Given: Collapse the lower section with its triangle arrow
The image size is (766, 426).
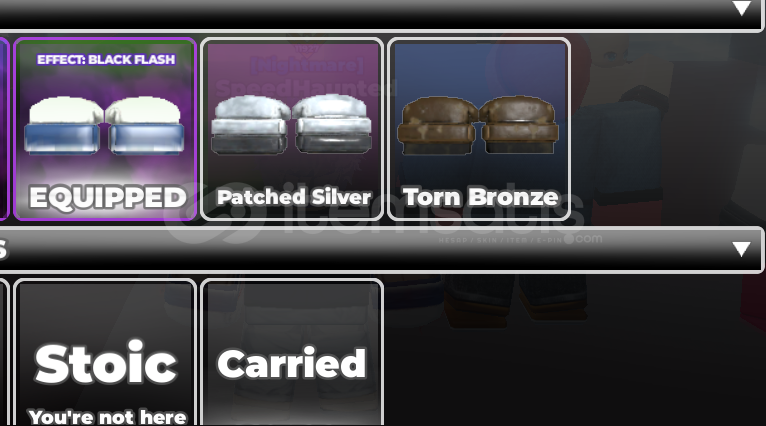Looking at the screenshot, I should pyautogui.click(x=742, y=249).
